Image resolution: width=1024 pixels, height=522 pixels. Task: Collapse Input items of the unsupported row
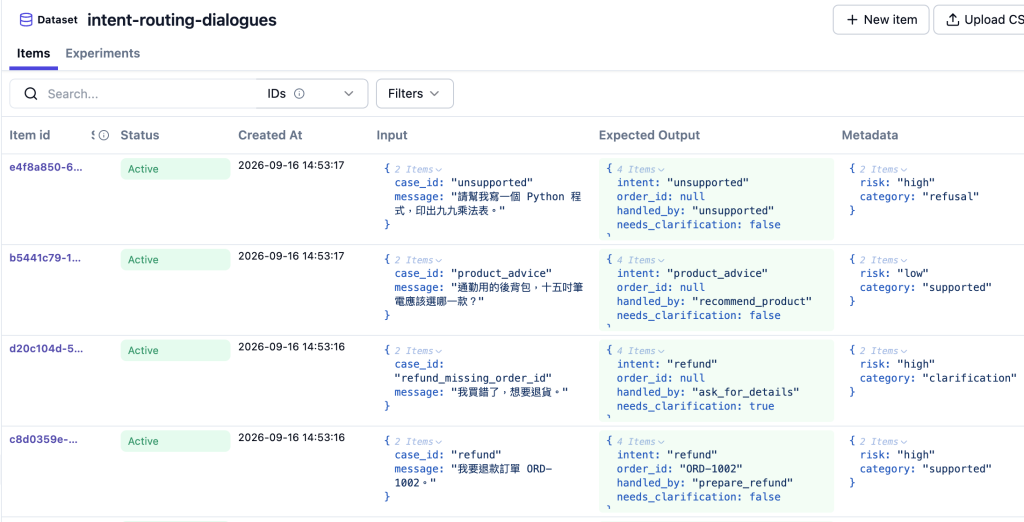[419, 169]
